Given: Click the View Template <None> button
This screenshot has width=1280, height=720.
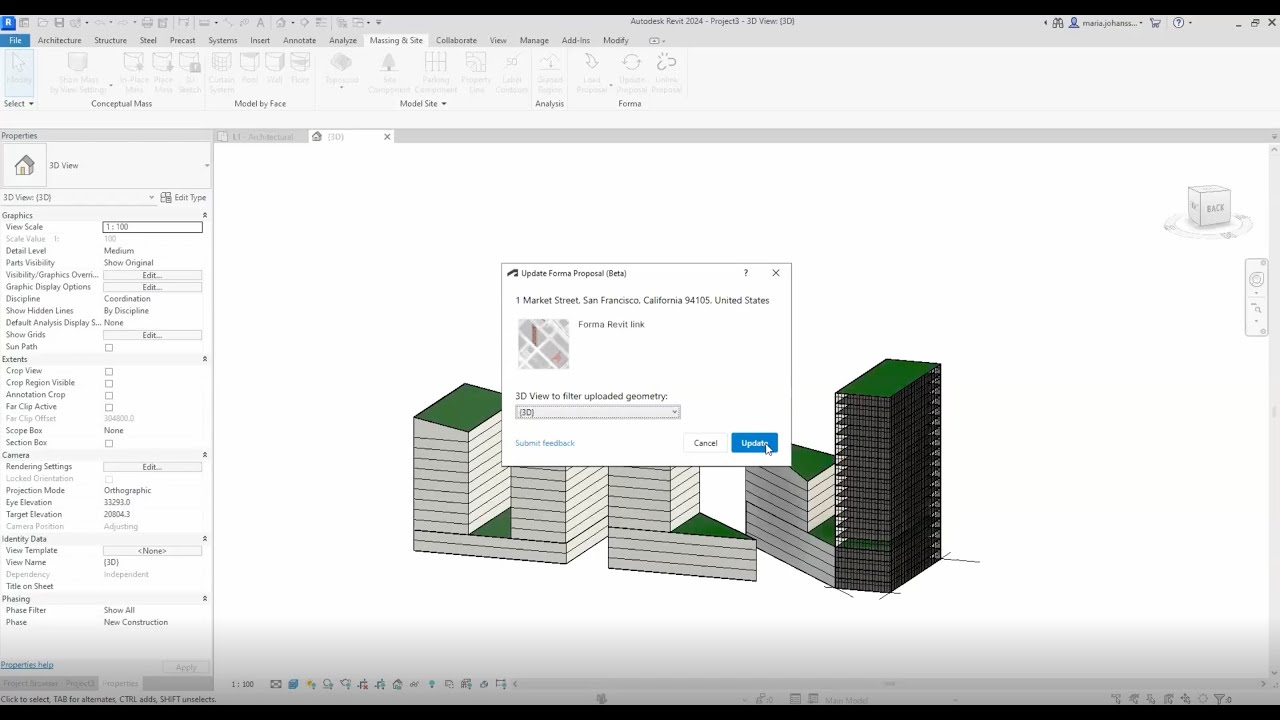Looking at the screenshot, I should 152,551.
